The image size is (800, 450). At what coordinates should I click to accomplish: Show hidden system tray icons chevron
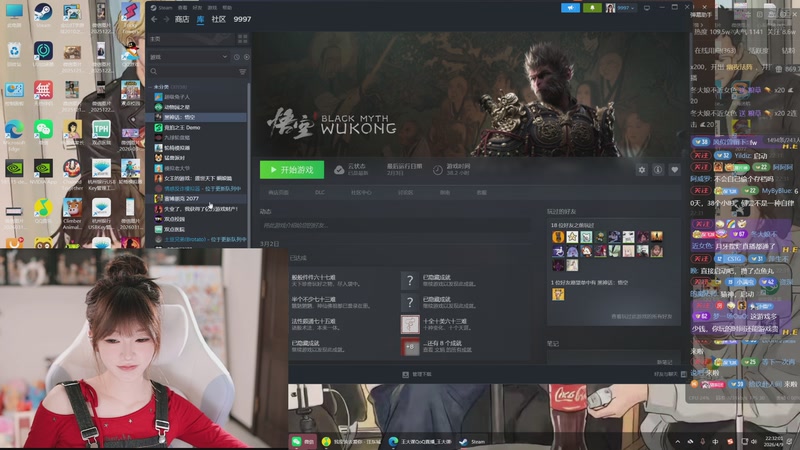click(678, 442)
